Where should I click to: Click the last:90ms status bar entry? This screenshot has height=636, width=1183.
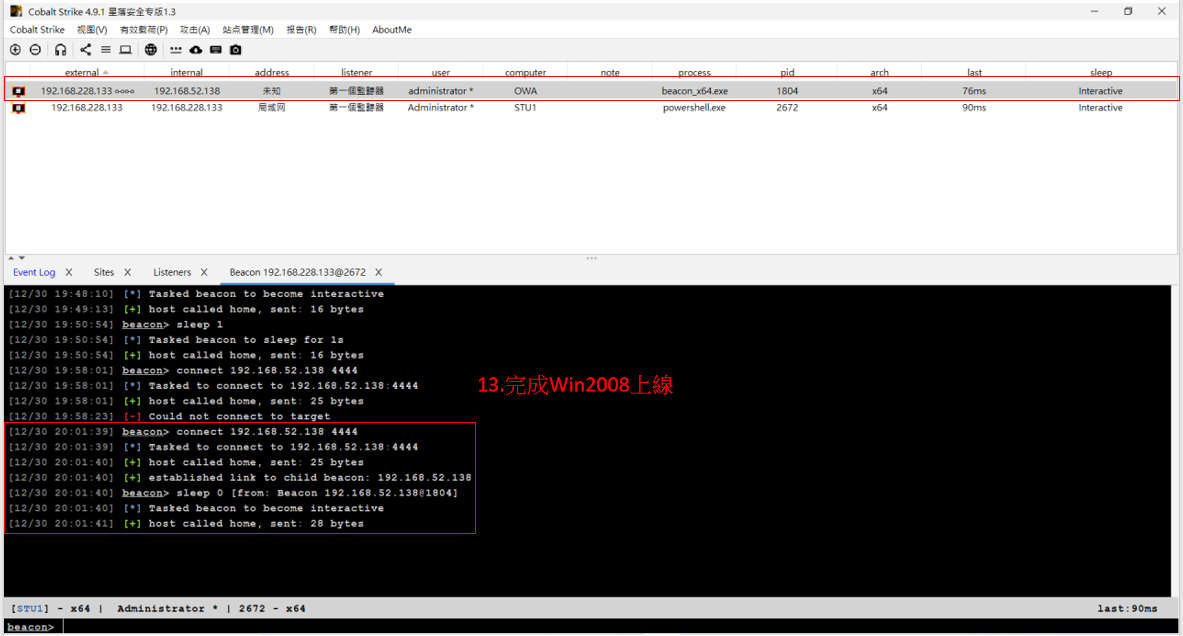[1127, 608]
